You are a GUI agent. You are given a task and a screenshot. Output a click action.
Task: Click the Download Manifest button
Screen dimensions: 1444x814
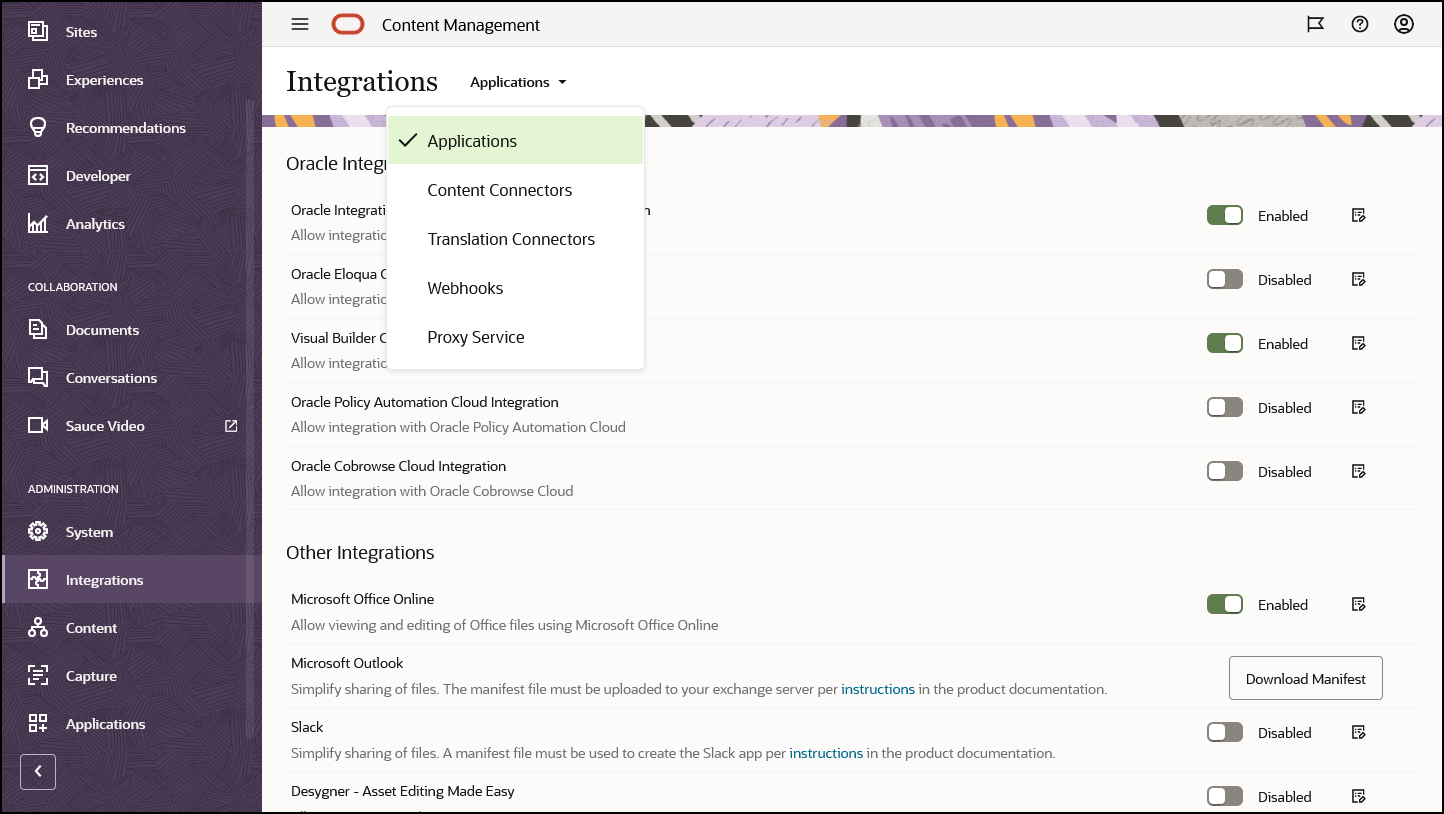1305,678
